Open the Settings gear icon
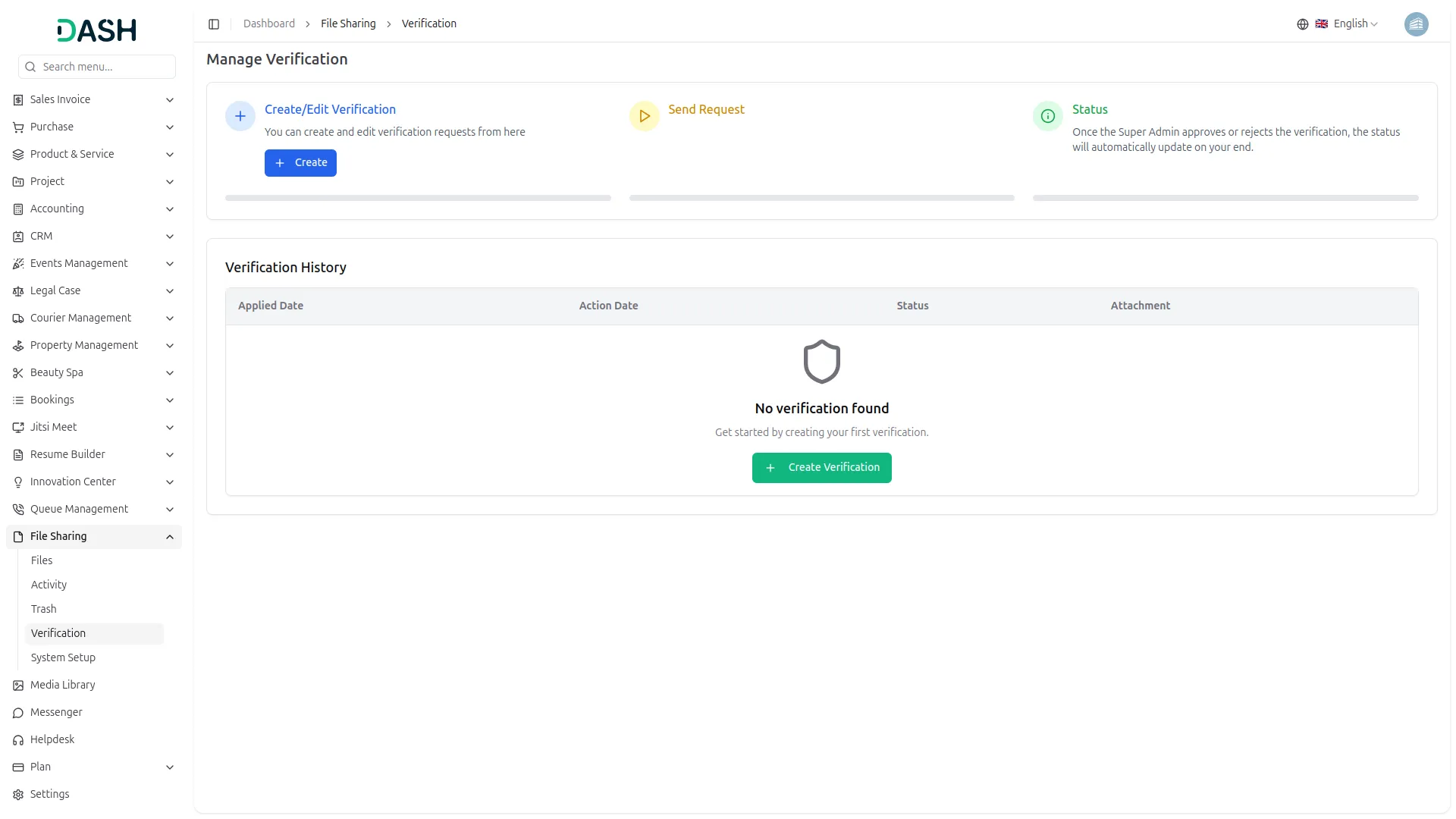Image resolution: width=1456 pixels, height=819 pixels. pos(17,794)
